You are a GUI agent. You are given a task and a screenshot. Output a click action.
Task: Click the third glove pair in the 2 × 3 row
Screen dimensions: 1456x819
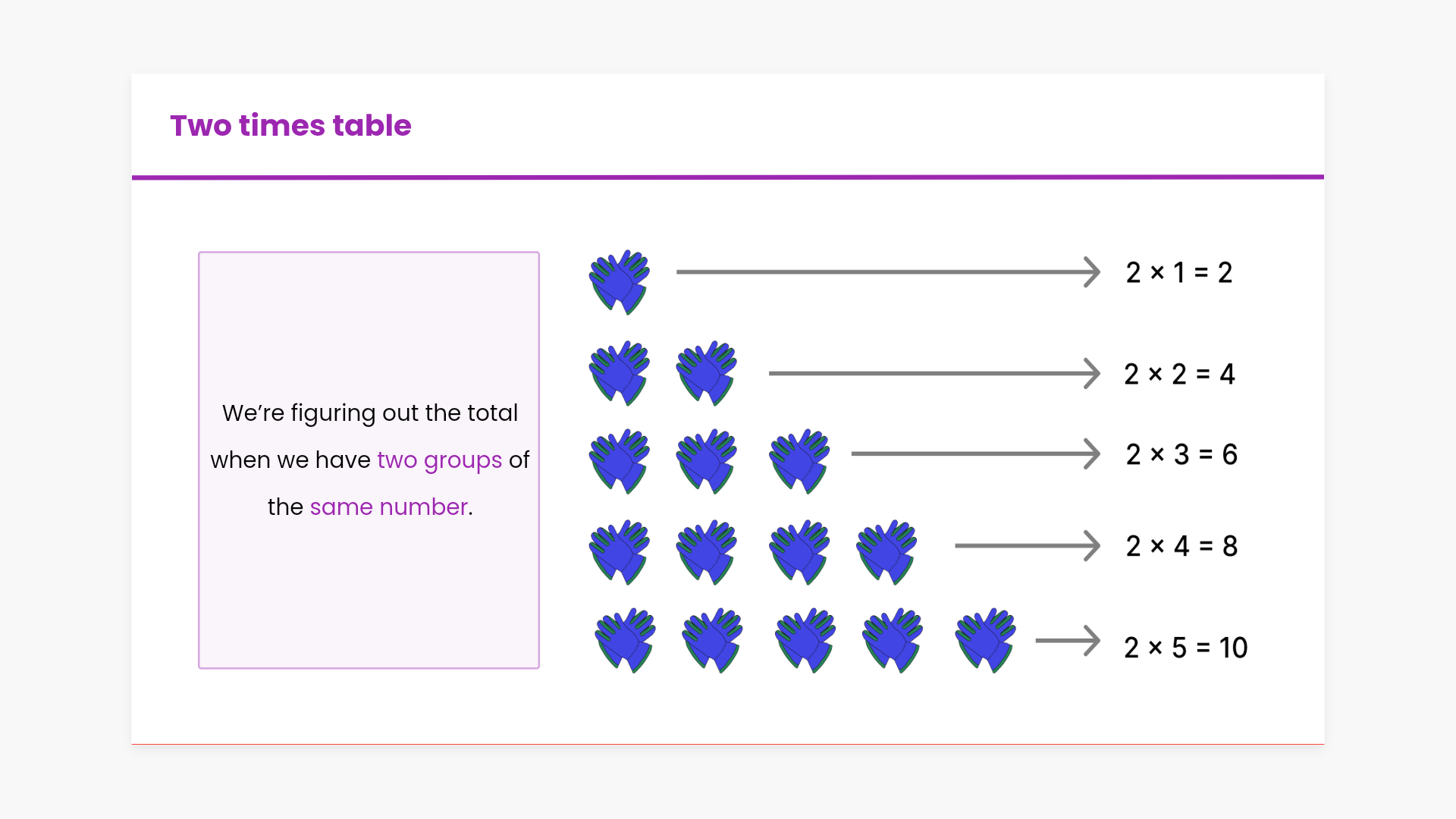799,460
